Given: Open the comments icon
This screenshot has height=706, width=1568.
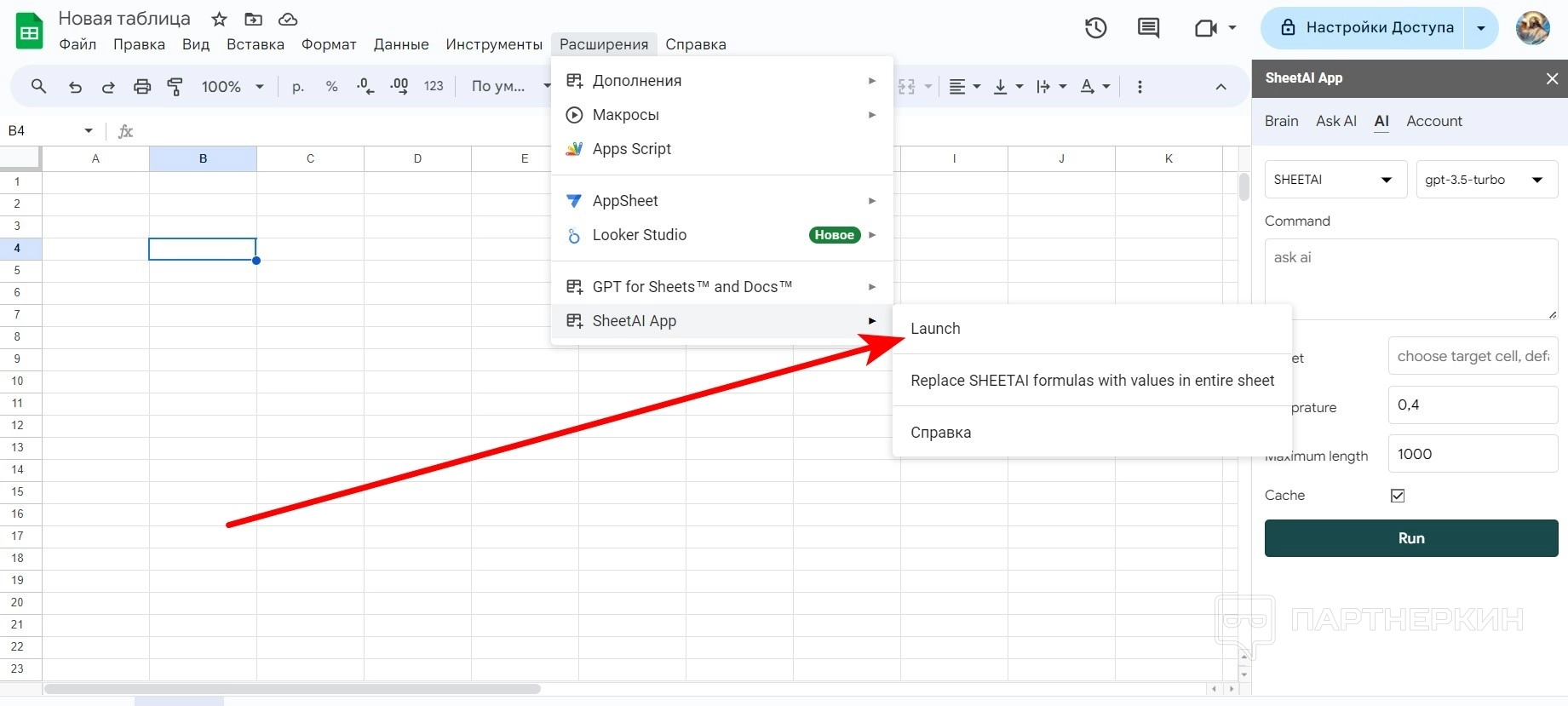Looking at the screenshot, I should pyautogui.click(x=1148, y=28).
